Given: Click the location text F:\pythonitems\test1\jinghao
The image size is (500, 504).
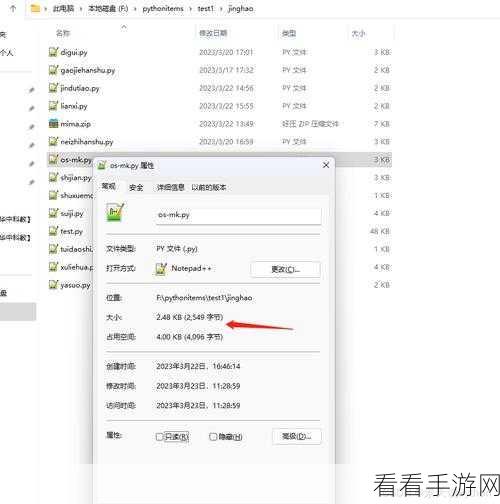Looking at the screenshot, I should 204,298.
